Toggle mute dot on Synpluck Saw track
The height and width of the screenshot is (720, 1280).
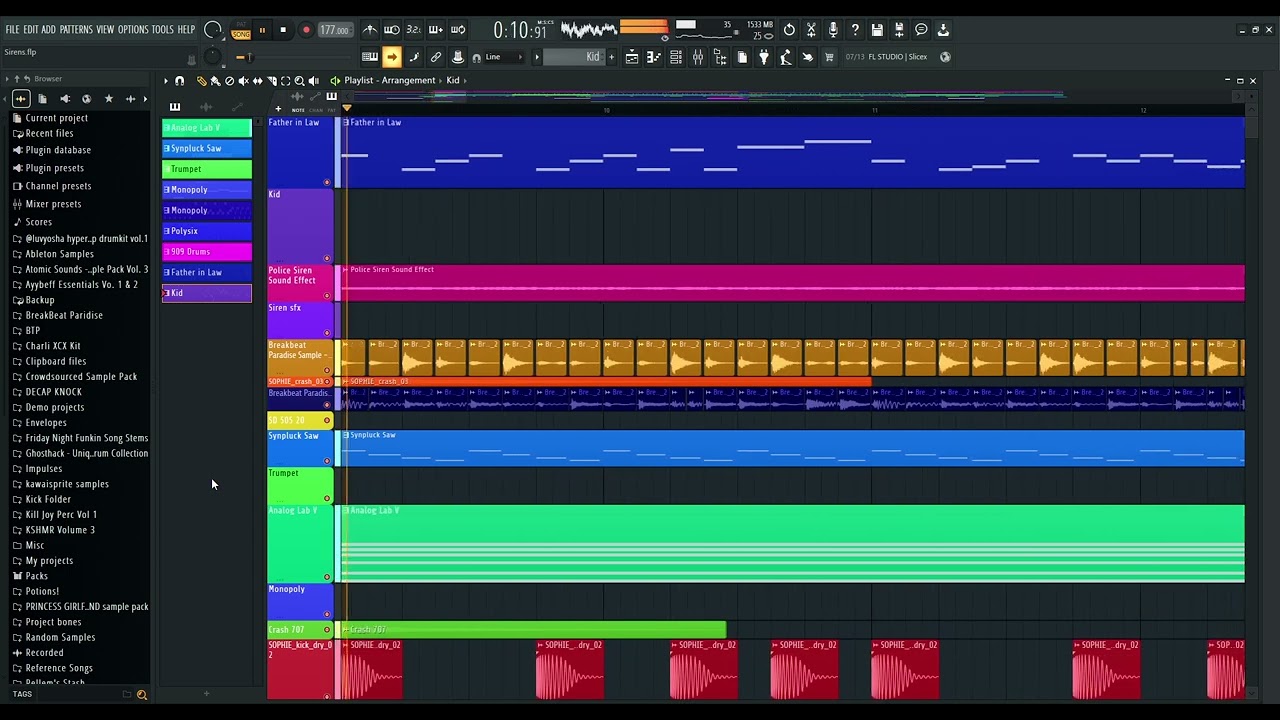(326, 461)
